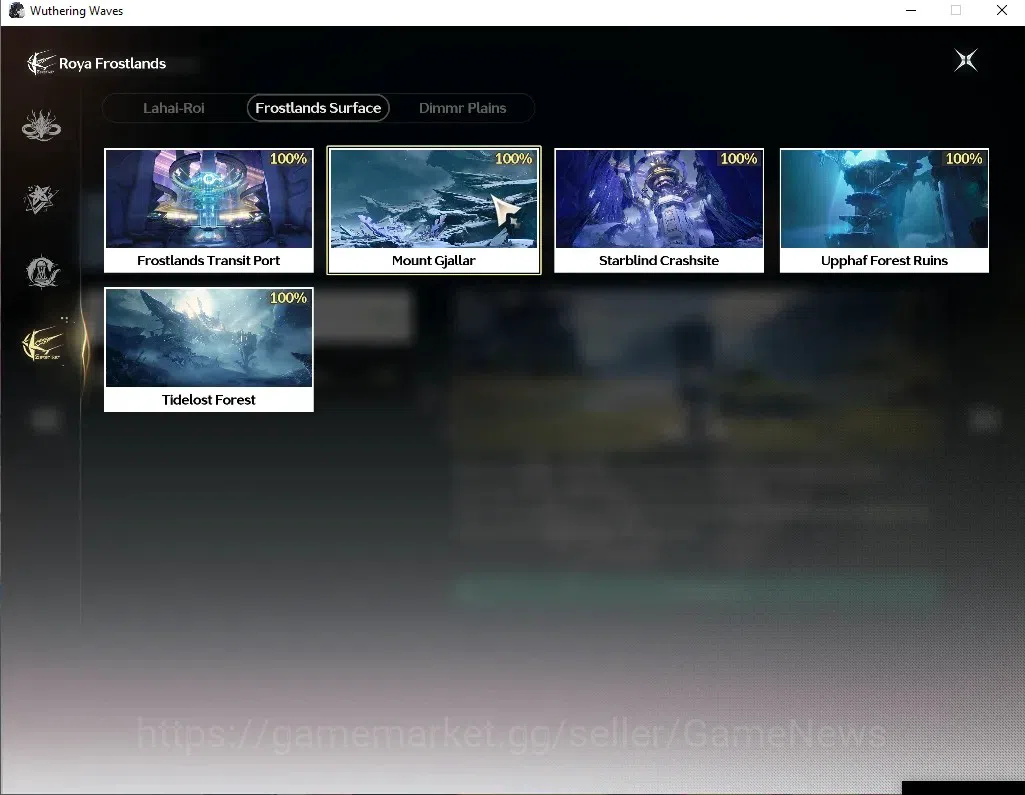
Task: Click 100% badge on Frostlands Transit Port
Action: [288, 158]
